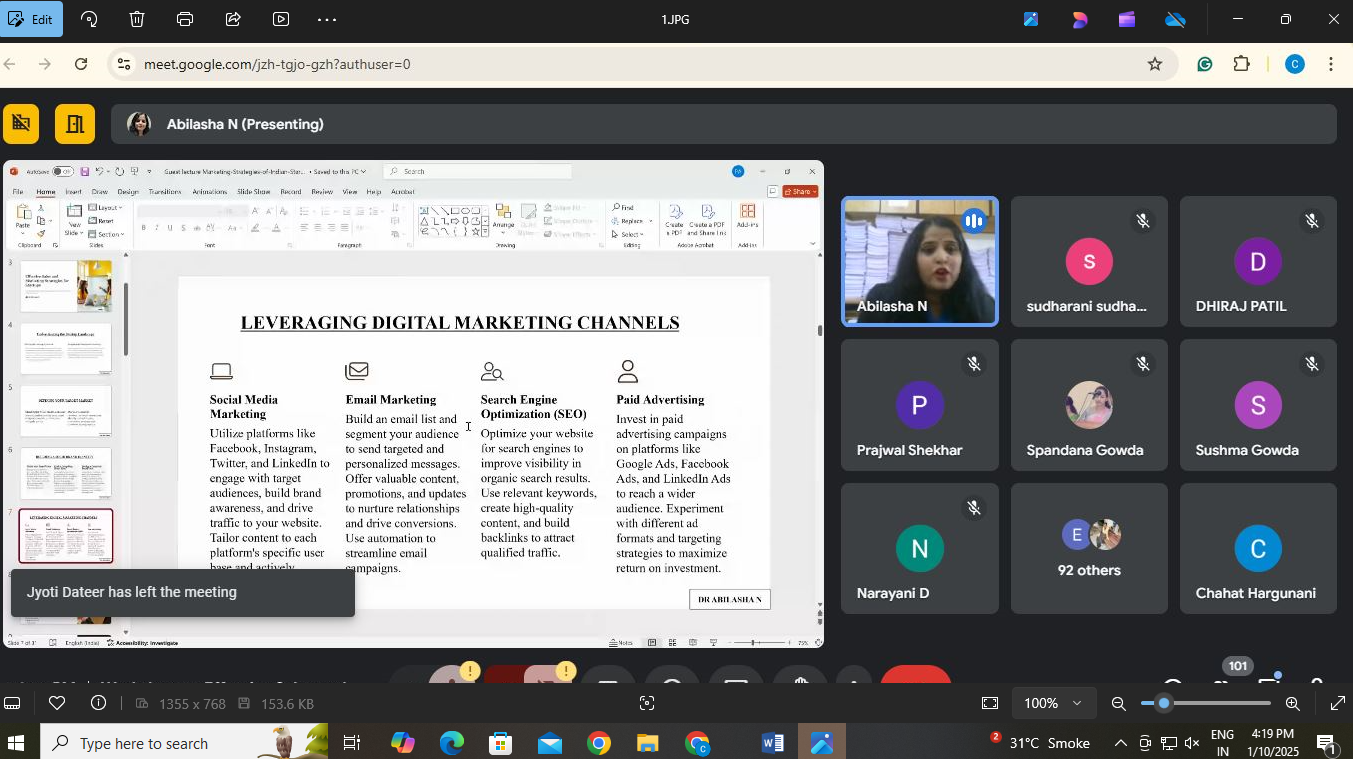Click the Edit image button
This screenshot has height=759, width=1353.
(30, 19)
